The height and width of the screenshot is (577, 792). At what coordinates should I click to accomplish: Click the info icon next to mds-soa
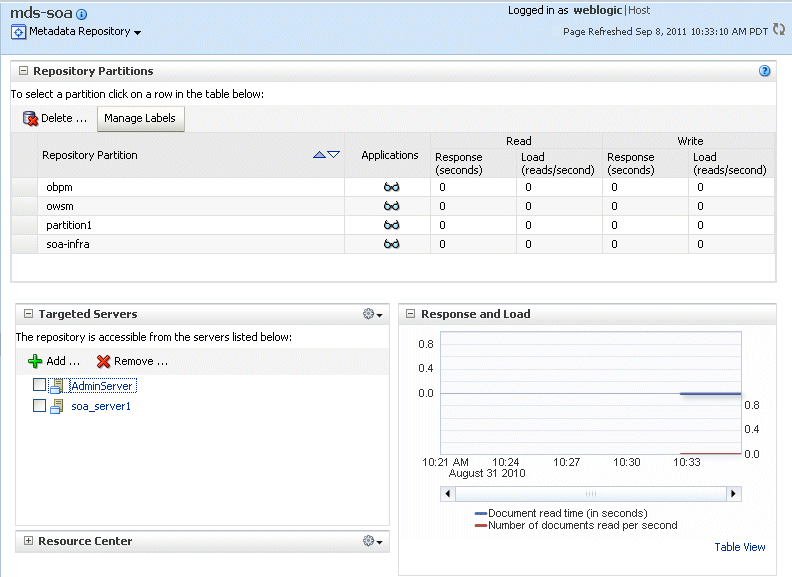tap(81, 15)
